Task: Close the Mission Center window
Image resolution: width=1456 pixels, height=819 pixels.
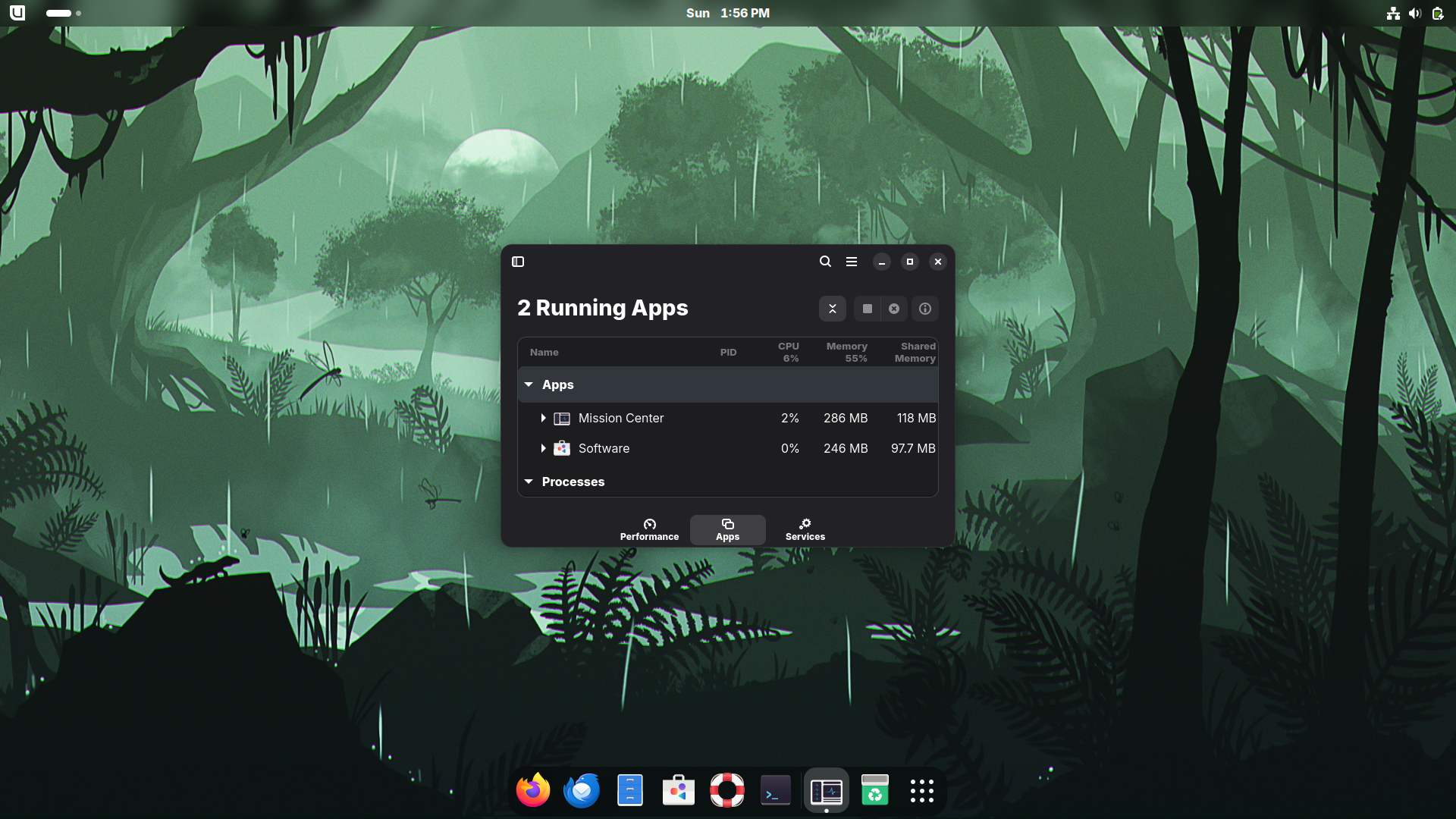Action: (x=937, y=262)
